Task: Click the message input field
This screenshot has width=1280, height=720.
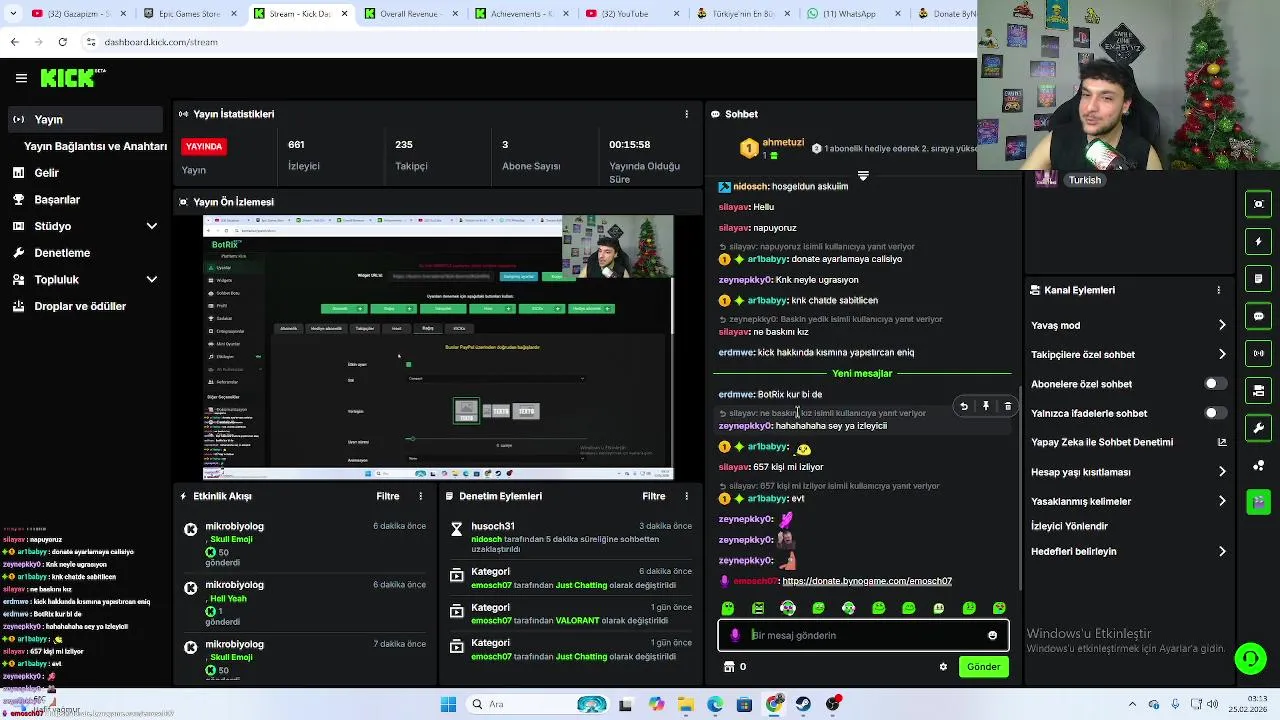Action: [863, 635]
